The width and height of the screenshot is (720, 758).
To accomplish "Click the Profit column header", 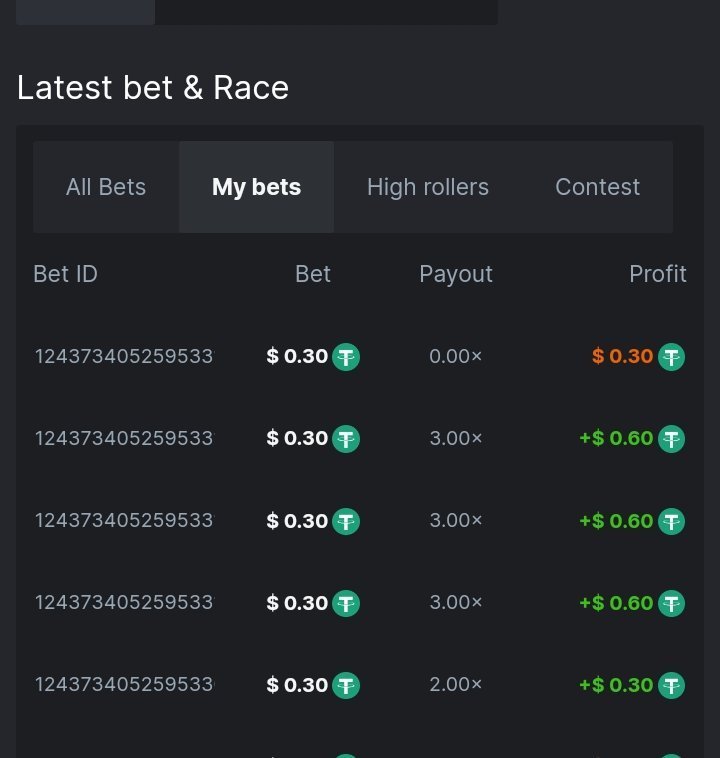I will pyautogui.click(x=657, y=274).
